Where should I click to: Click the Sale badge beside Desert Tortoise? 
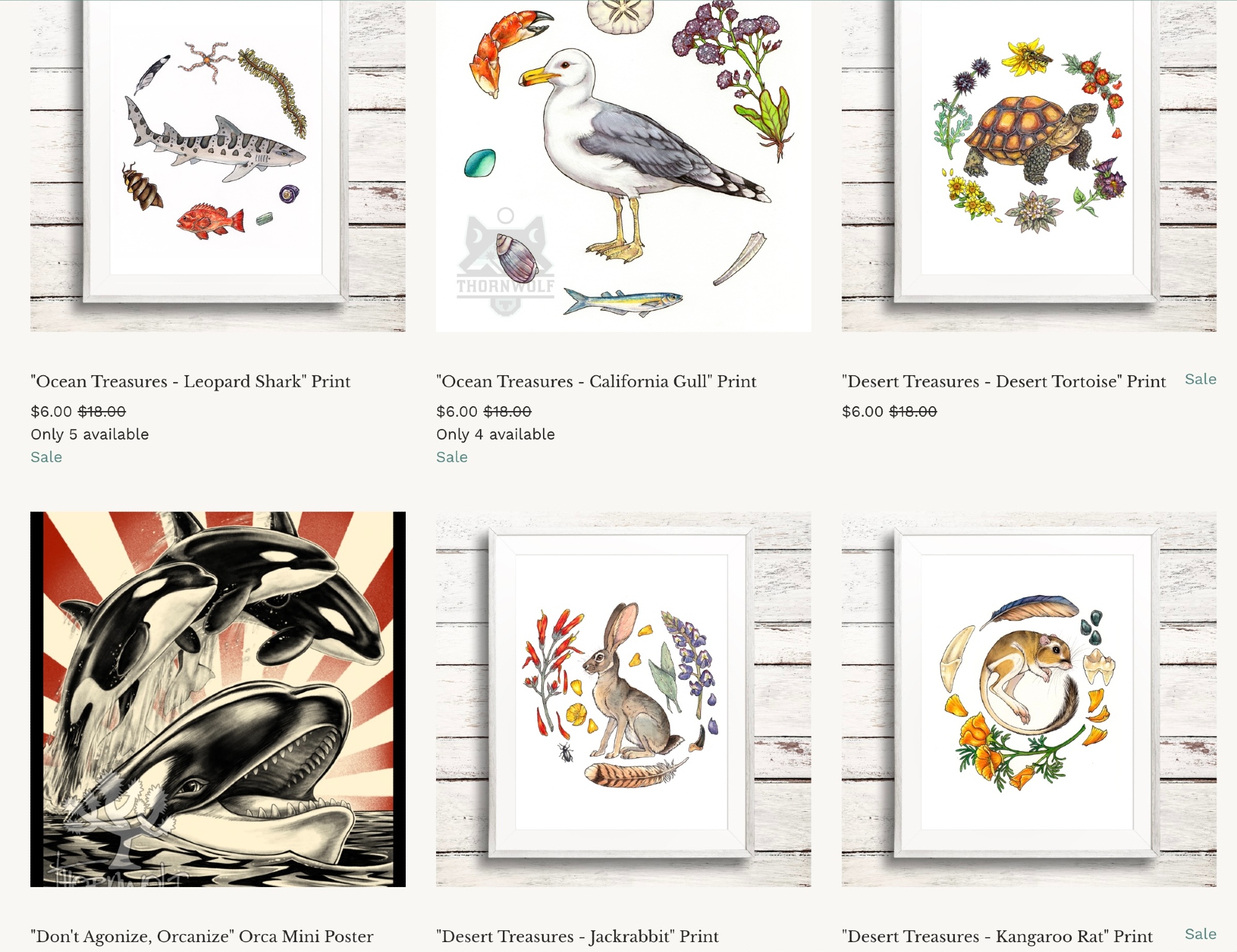pyautogui.click(x=1201, y=380)
